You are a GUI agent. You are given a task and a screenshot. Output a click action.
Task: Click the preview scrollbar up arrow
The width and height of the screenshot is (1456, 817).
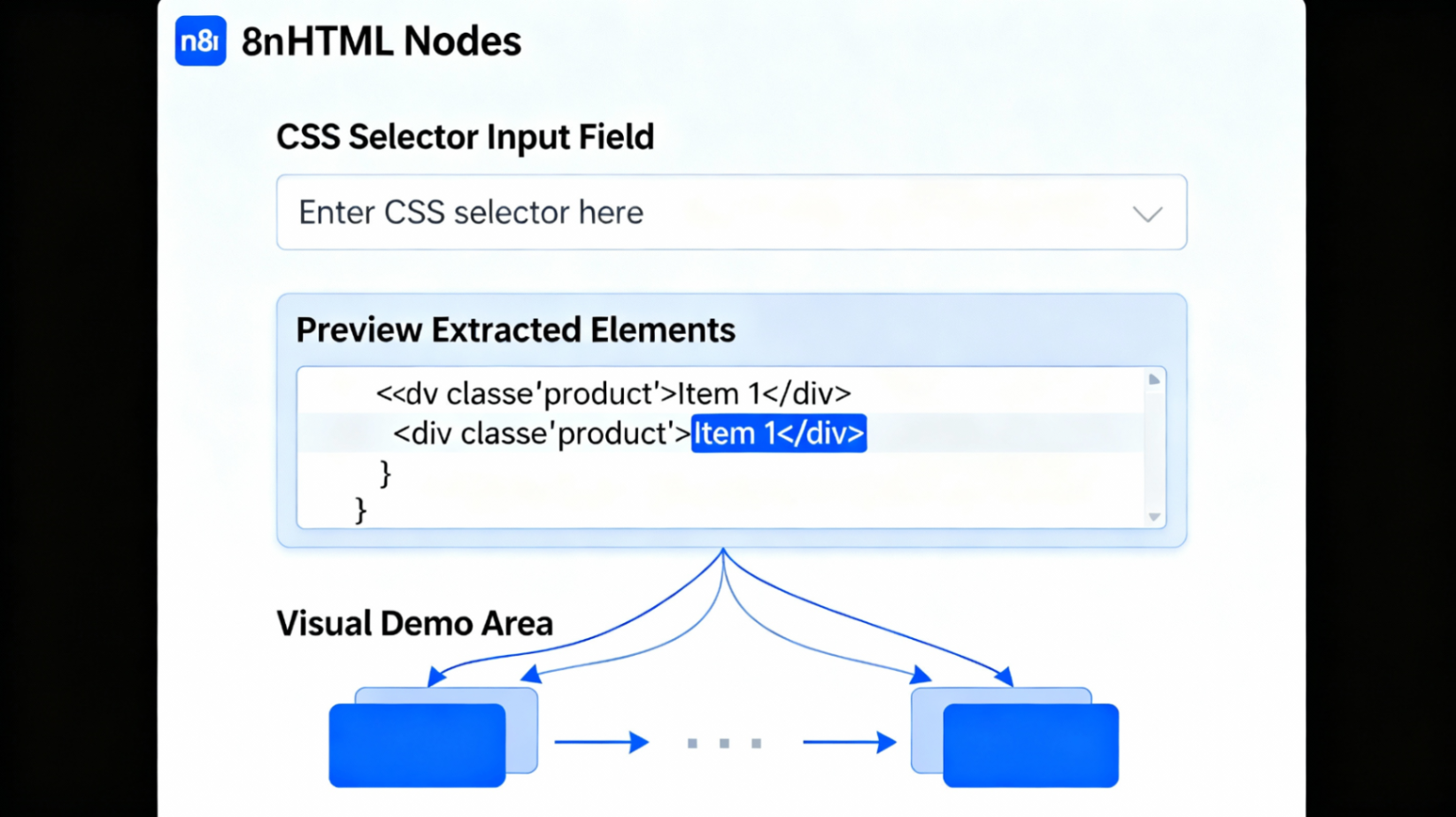pos(1154,380)
